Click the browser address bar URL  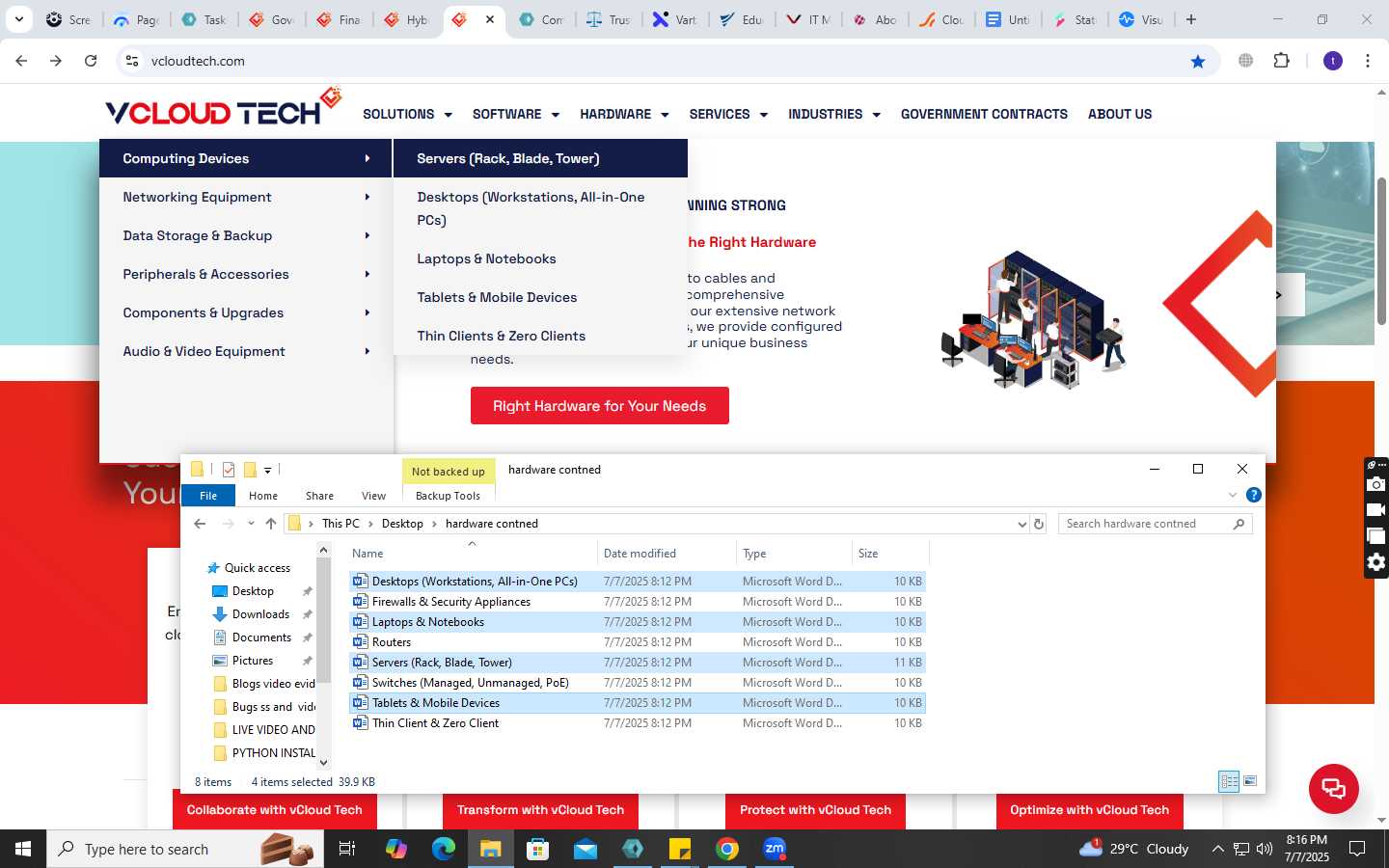click(x=198, y=61)
